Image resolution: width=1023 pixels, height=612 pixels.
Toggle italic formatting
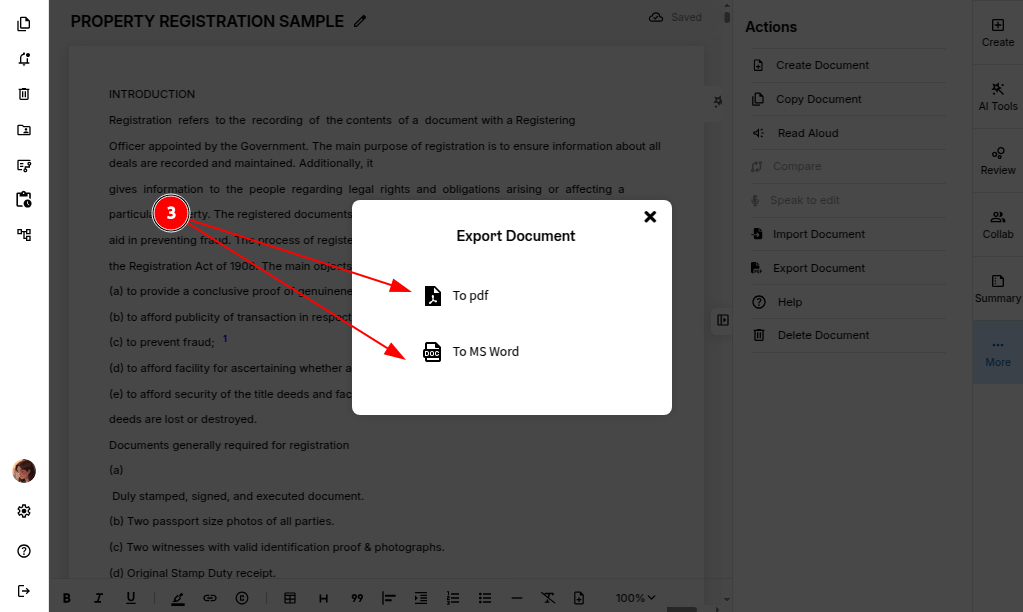pos(98,598)
